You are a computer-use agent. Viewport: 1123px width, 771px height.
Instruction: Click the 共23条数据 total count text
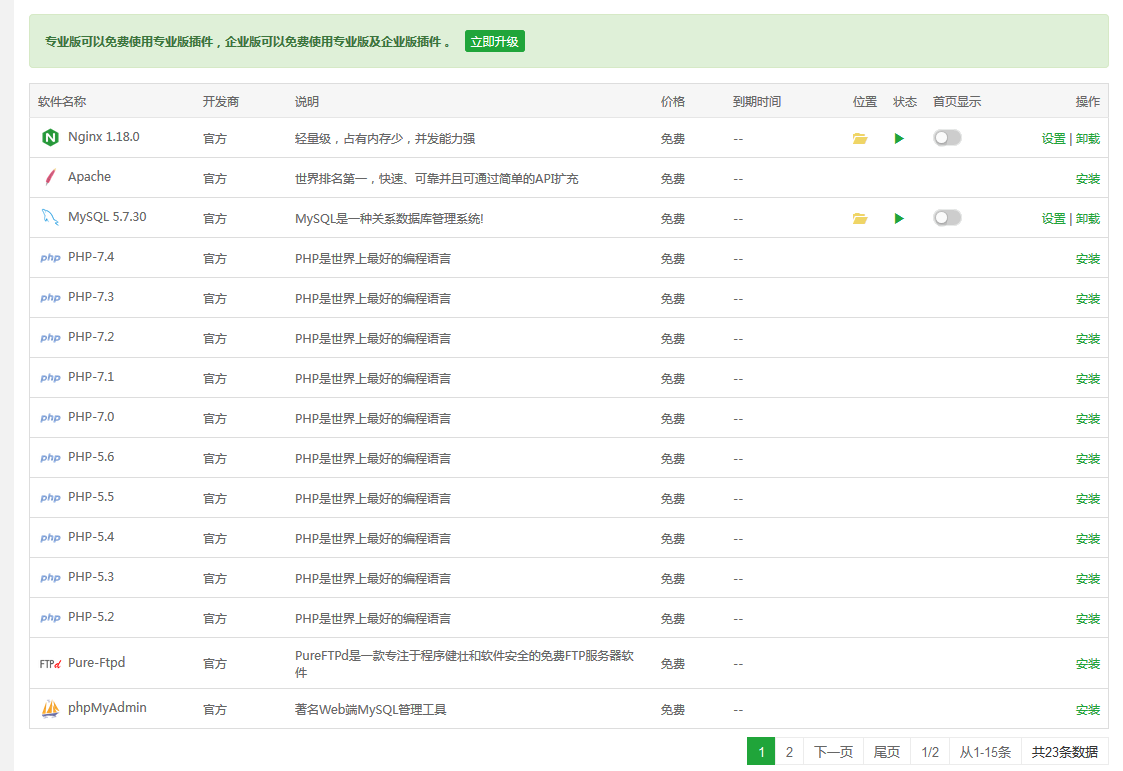point(1065,752)
